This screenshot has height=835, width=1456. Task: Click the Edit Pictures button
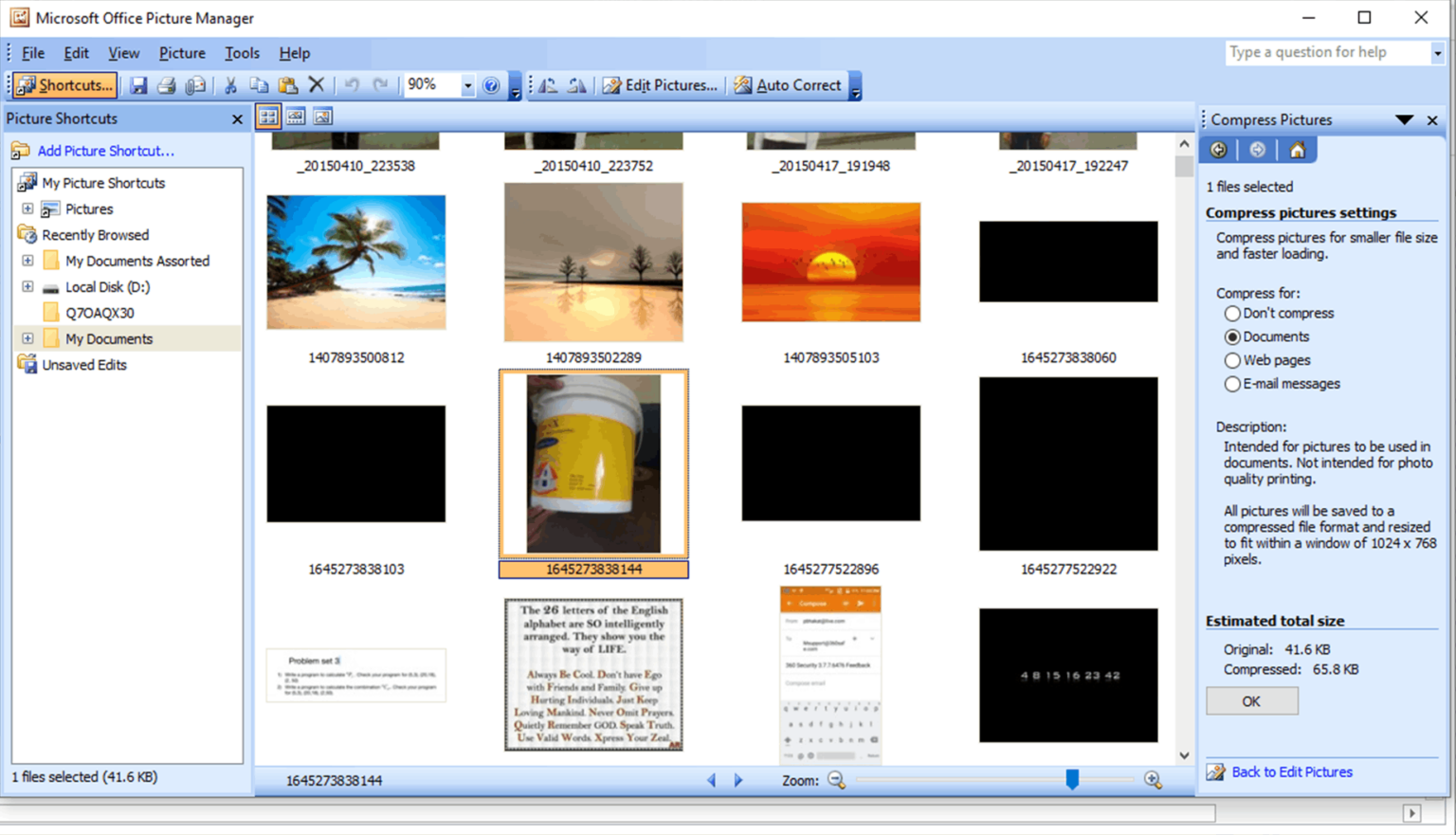tap(660, 85)
